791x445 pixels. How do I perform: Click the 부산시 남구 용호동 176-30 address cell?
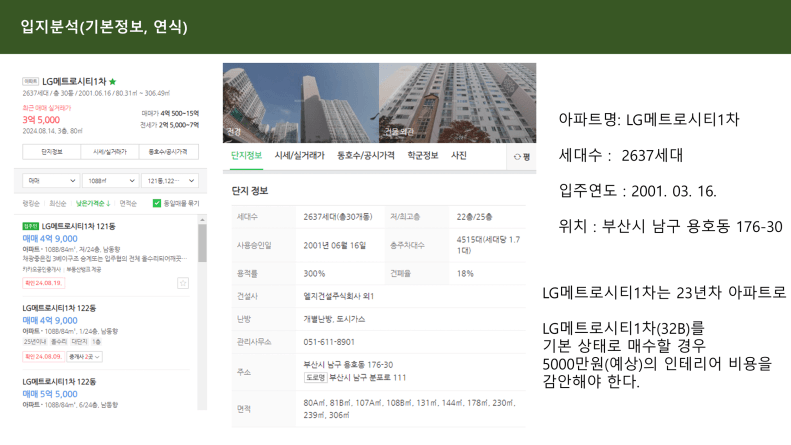pos(348,365)
